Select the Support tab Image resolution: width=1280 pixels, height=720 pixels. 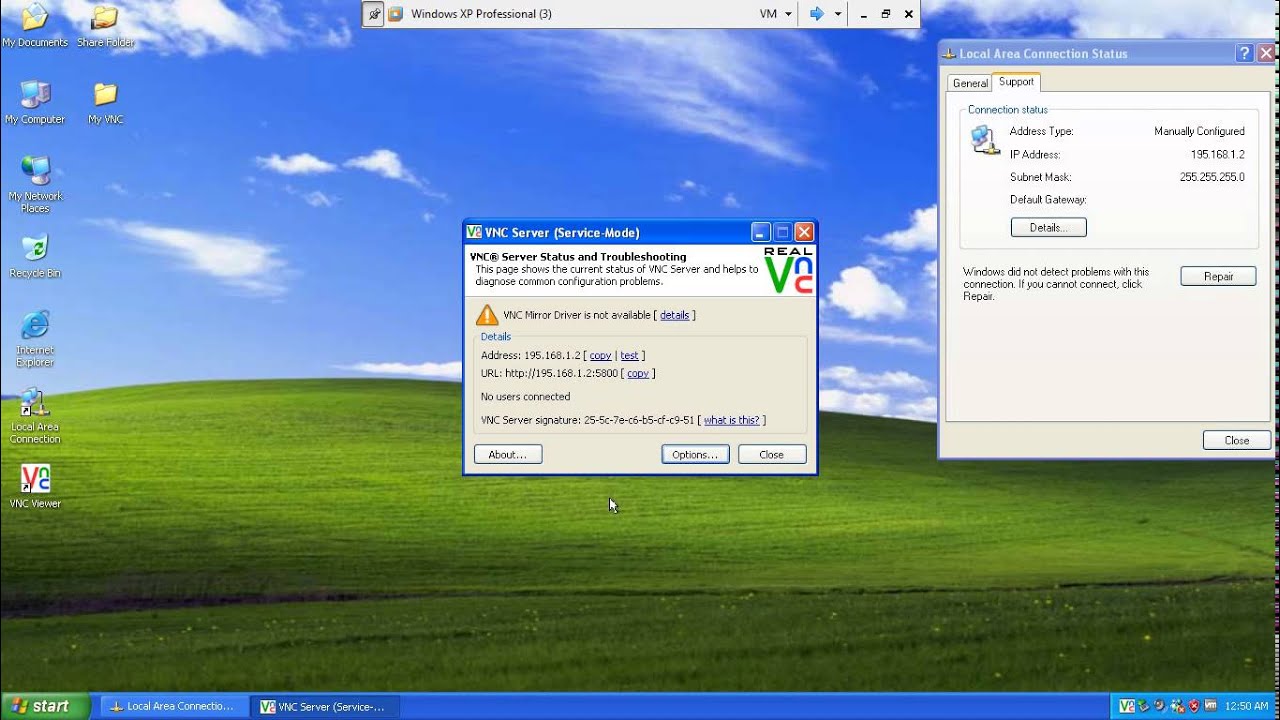pos(1016,82)
